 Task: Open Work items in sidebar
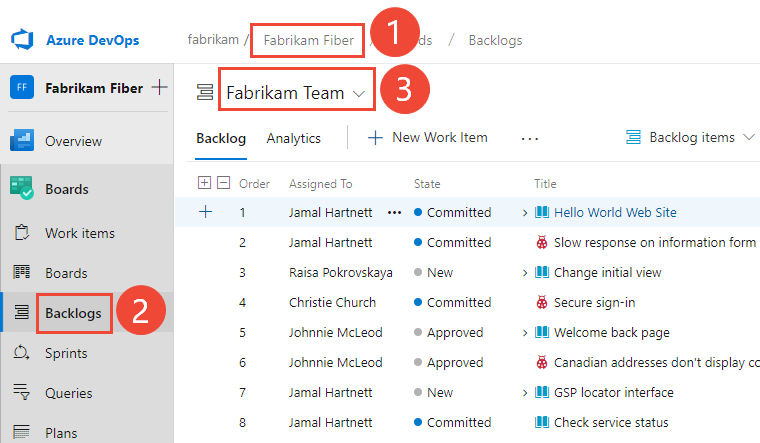pyautogui.click(x=80, y=233)
